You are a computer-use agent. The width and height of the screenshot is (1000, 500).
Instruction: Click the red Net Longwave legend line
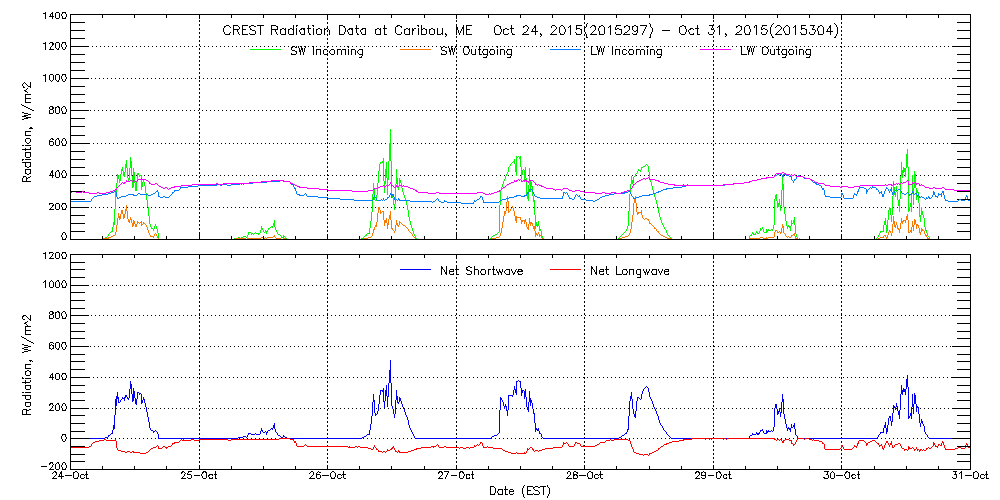pyautogui.click(x=565, y=270)
